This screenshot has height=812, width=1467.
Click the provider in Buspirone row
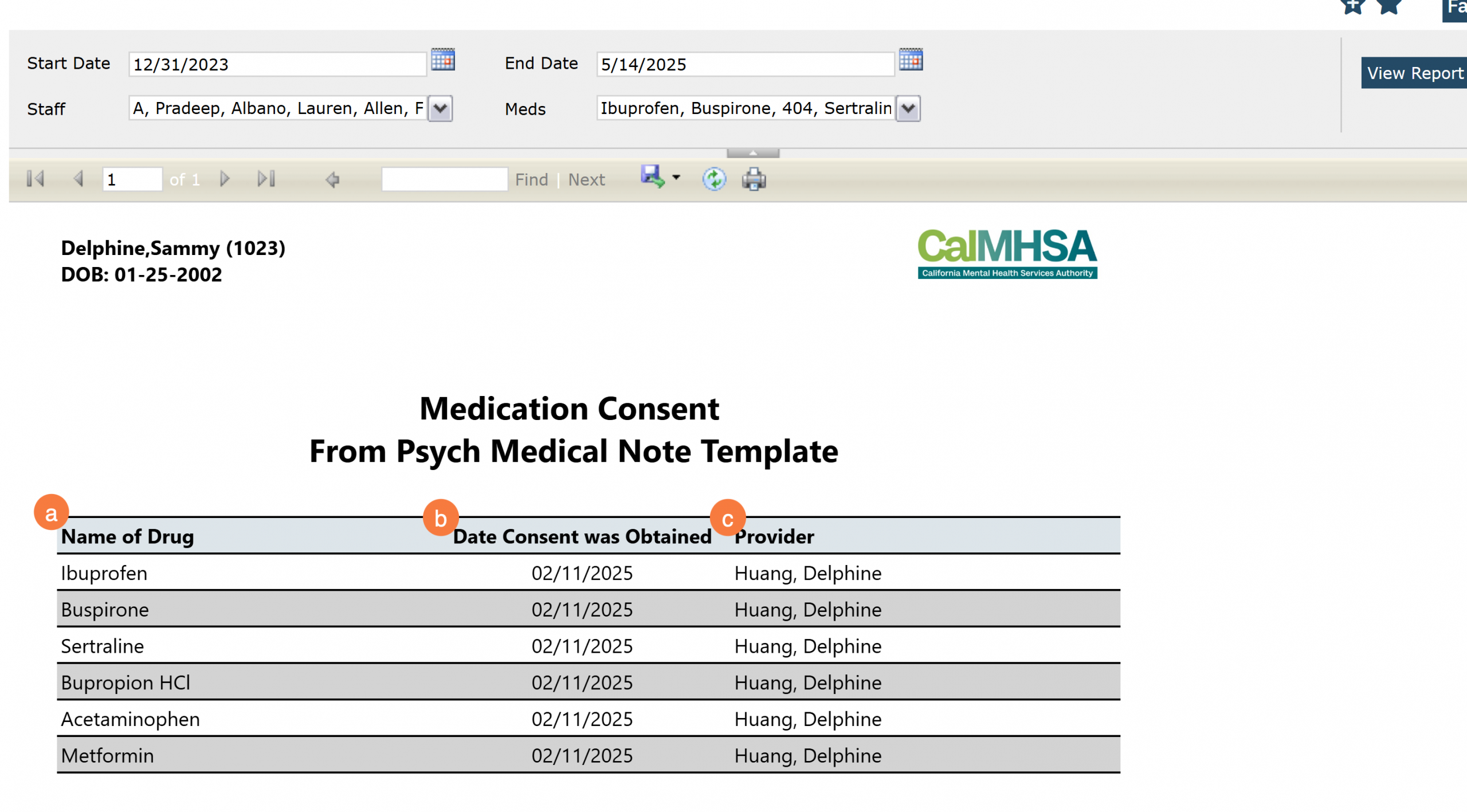[808, 610]
